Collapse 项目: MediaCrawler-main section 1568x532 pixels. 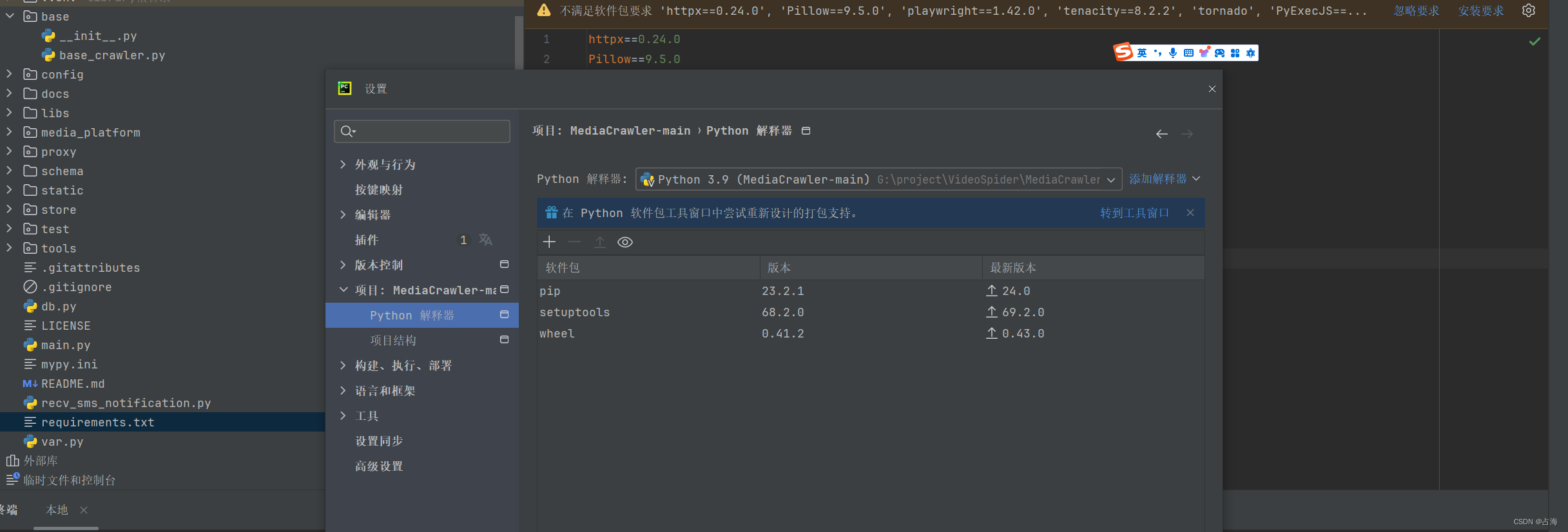(343, 290)
